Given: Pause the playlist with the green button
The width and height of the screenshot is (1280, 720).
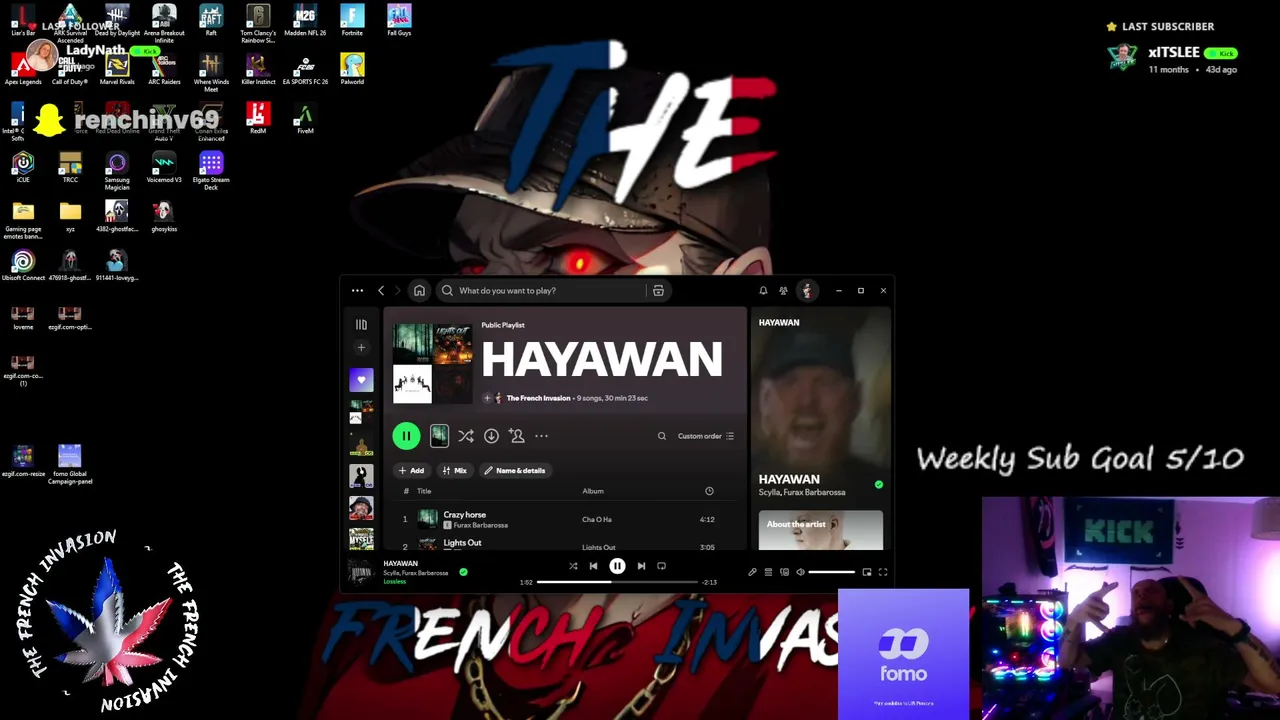Looking at the screenshot, I should pyautogui.click(x=406, y=436).
